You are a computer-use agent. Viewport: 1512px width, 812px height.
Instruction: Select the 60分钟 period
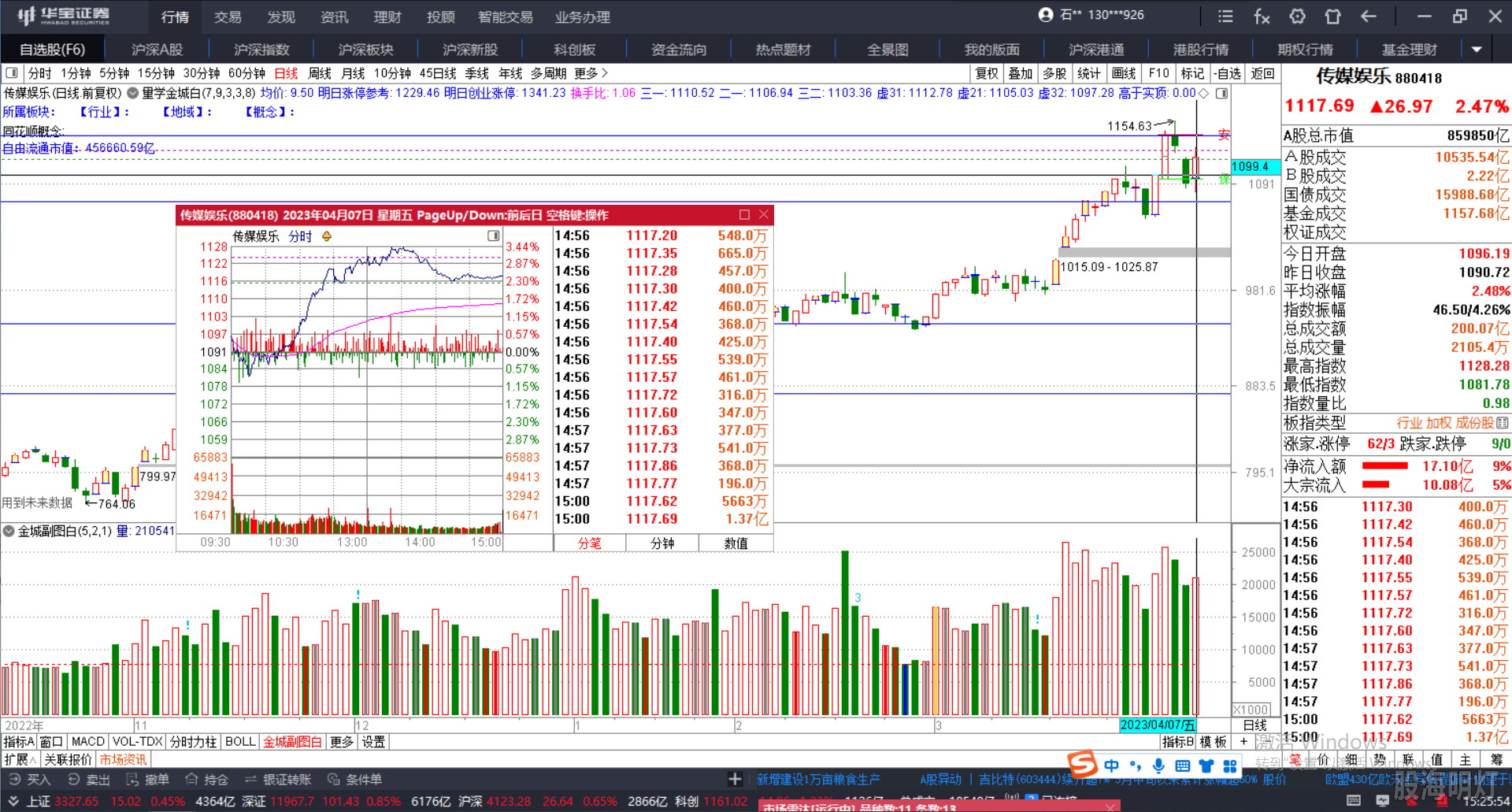point(246,73)
